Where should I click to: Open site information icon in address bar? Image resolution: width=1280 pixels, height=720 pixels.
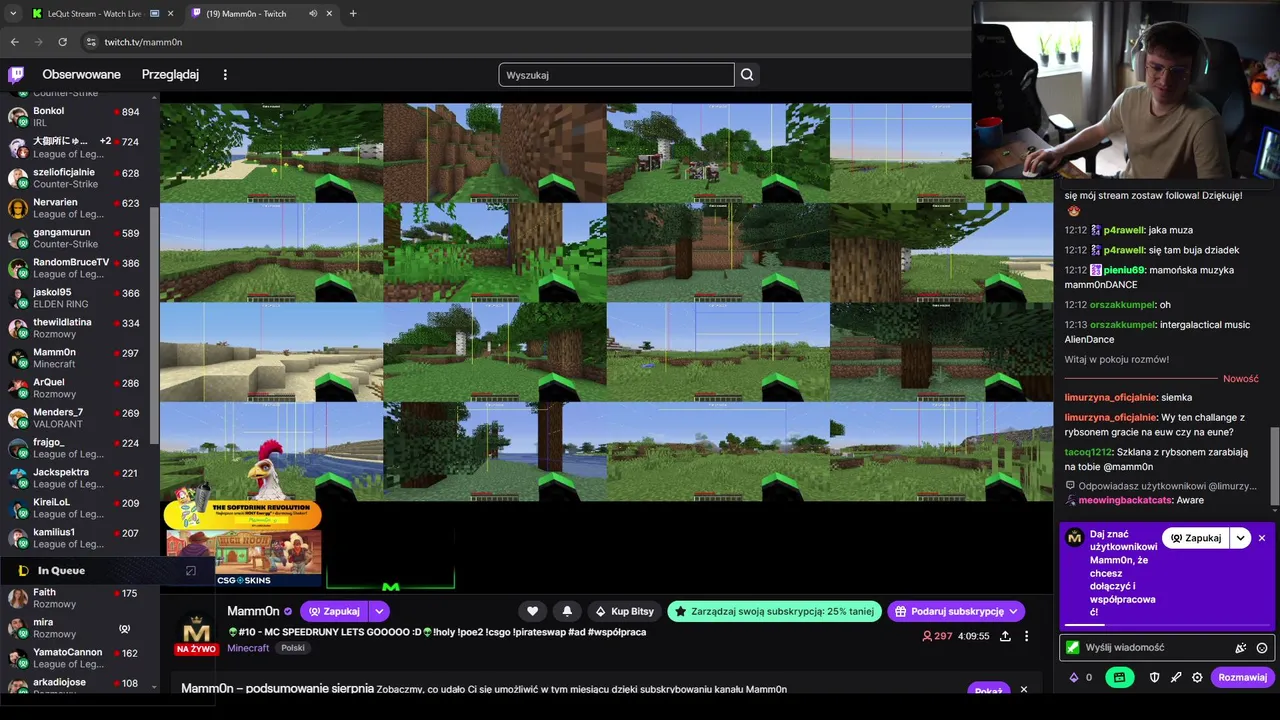(91, 42)
